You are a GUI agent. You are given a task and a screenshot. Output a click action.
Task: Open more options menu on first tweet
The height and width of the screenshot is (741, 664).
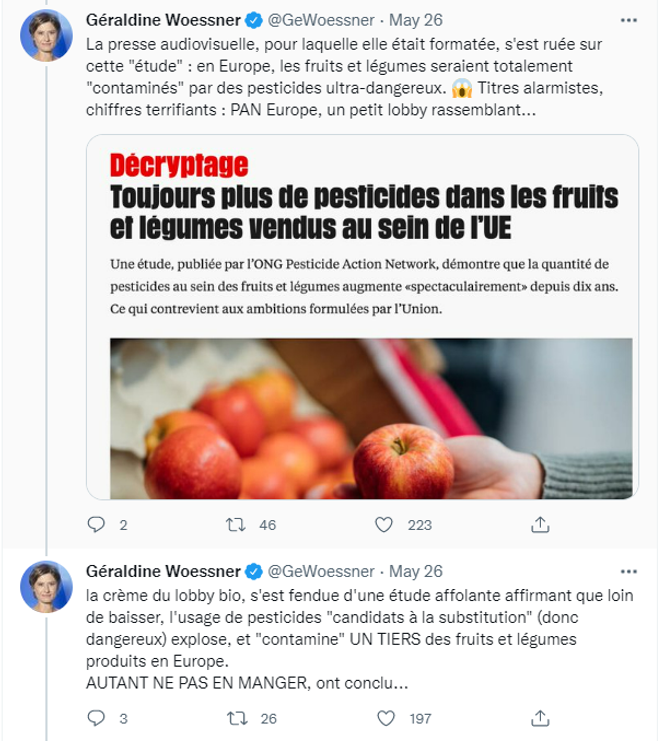[x=629, y=20]
